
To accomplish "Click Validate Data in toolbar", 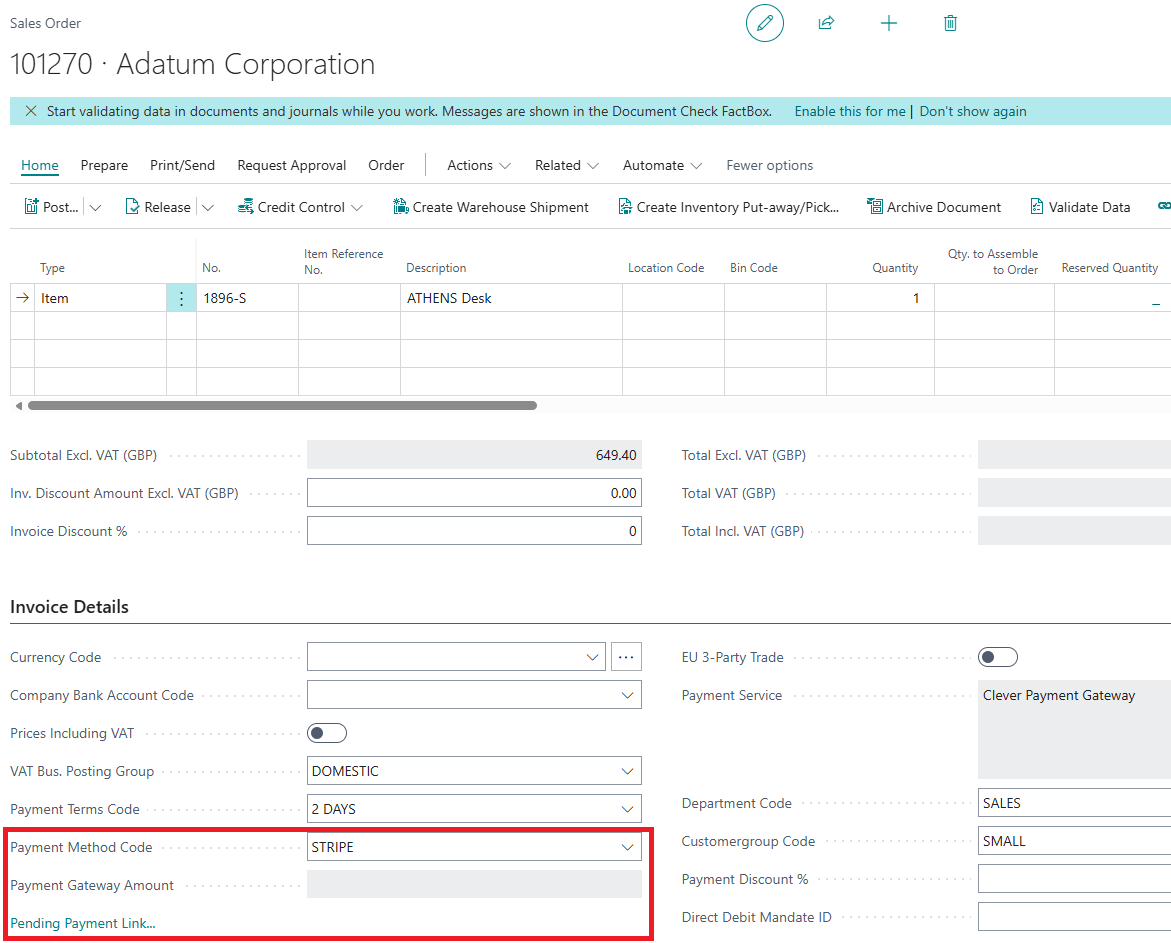I will (x=1080, y=207).
